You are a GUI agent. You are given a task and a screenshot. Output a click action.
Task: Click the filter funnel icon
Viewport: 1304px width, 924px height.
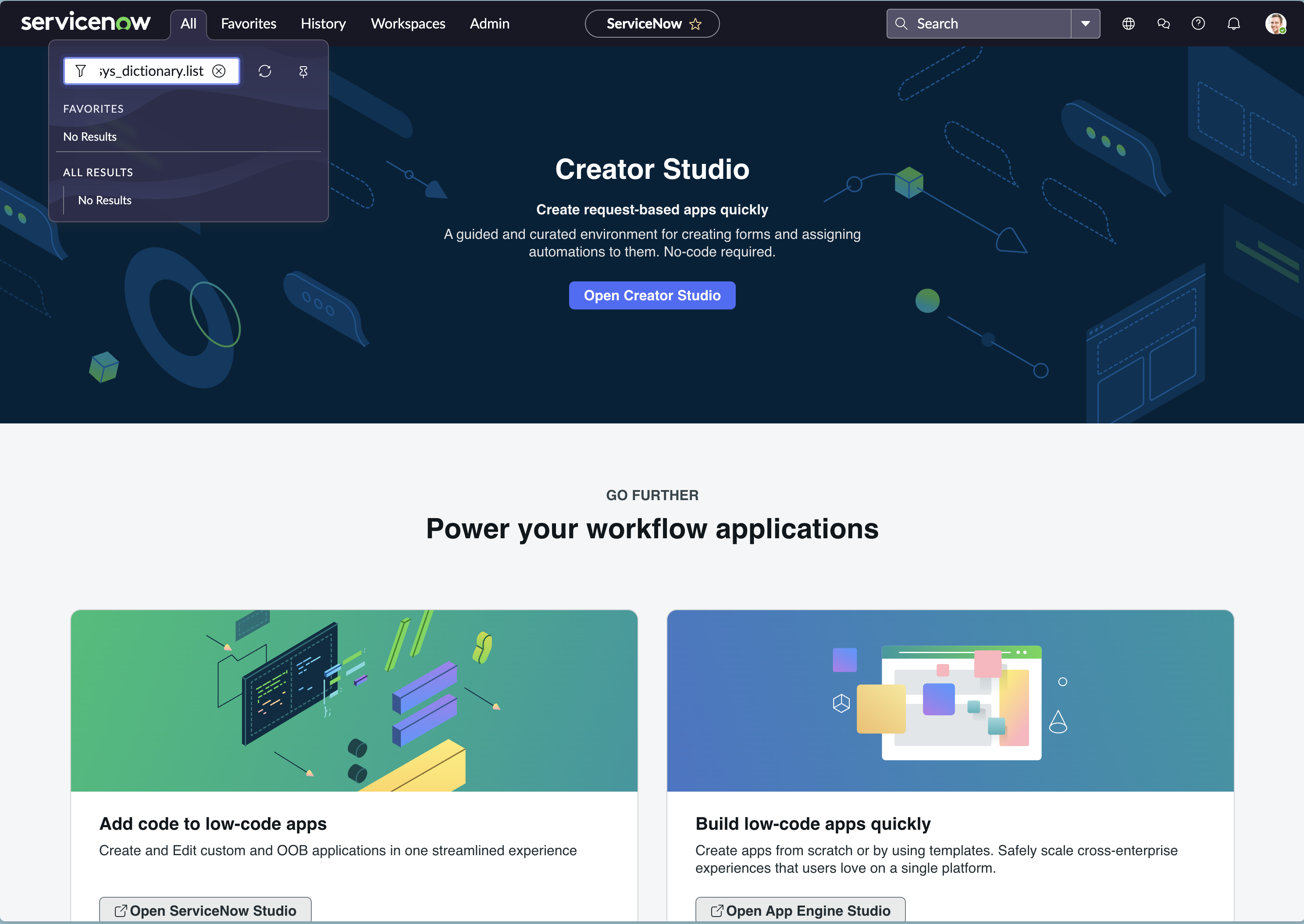(81, 71)
